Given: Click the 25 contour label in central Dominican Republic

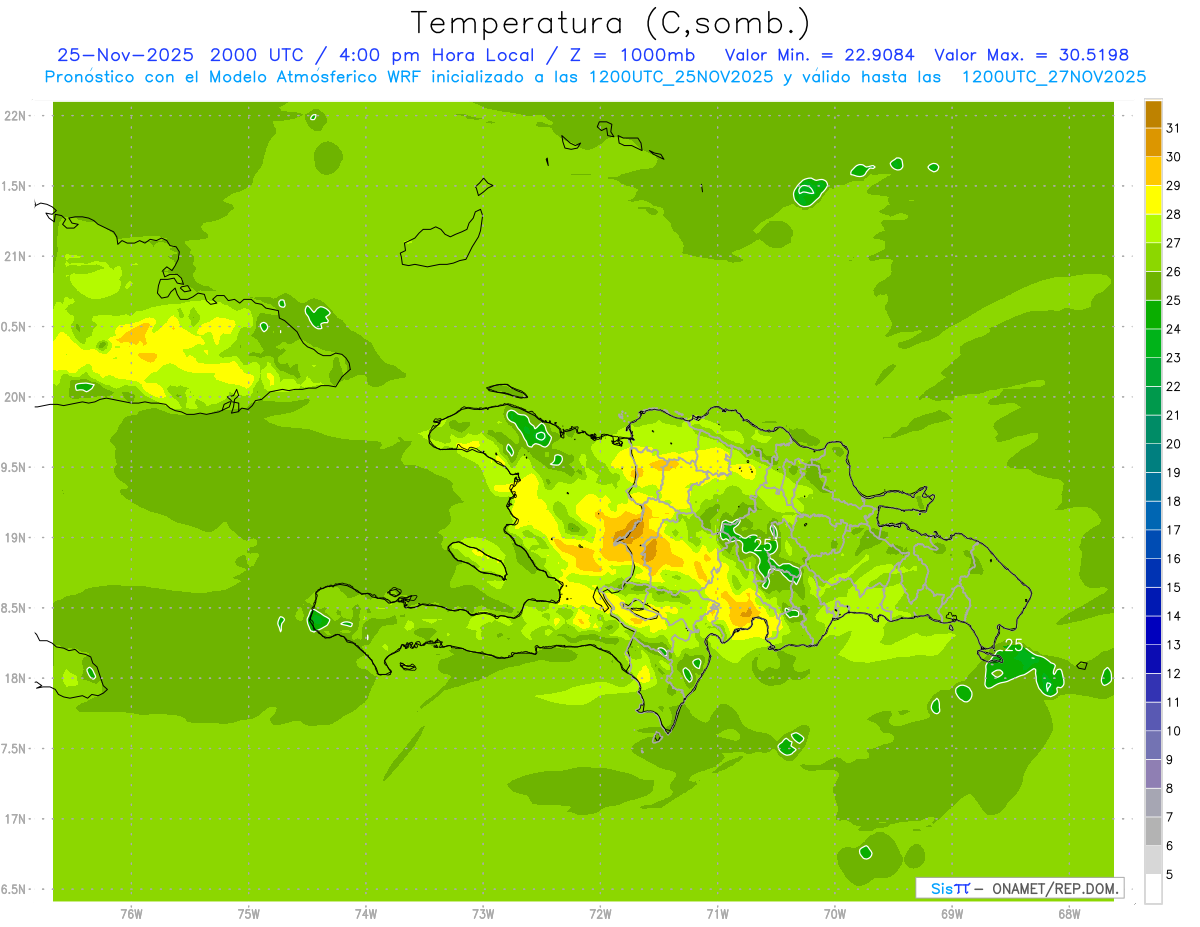Looking at the screenshot, I should 763,545.
